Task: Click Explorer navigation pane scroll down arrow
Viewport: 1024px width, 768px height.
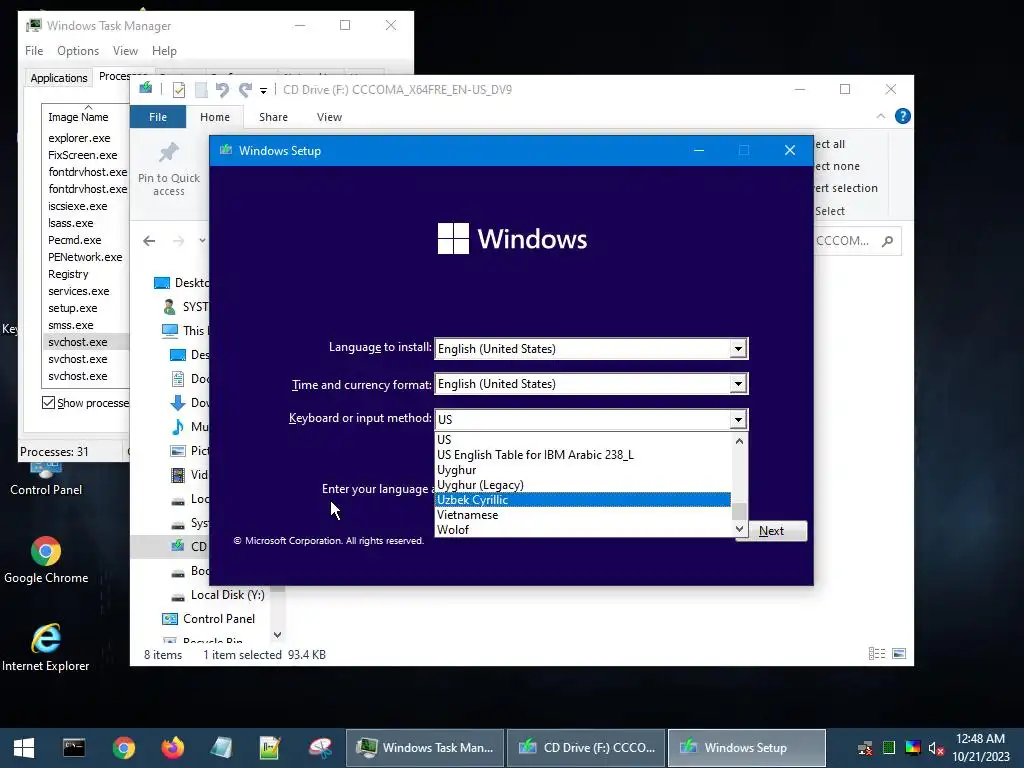Action: click(x=278, y=635)
